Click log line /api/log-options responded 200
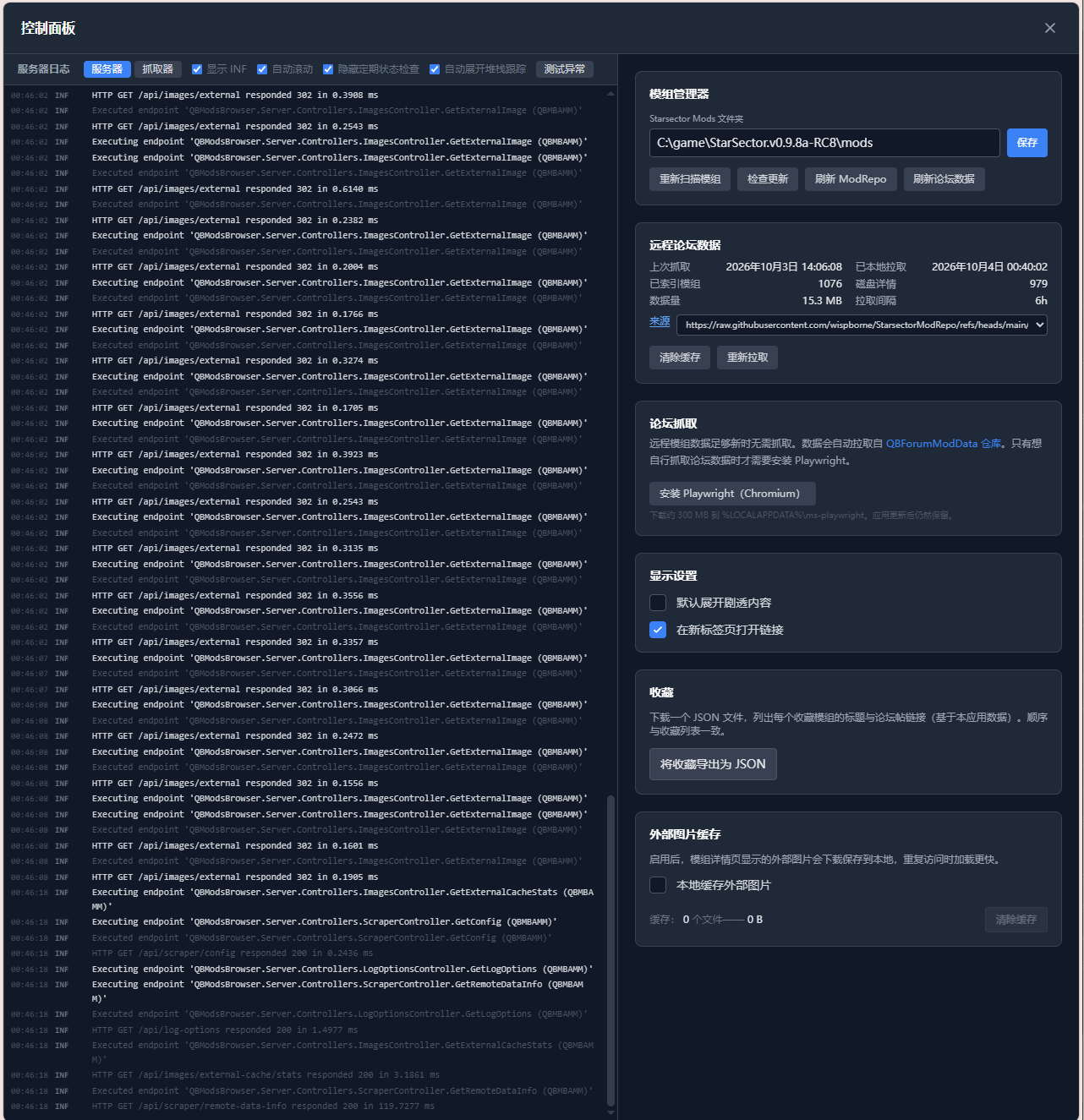 (224, 1030)
